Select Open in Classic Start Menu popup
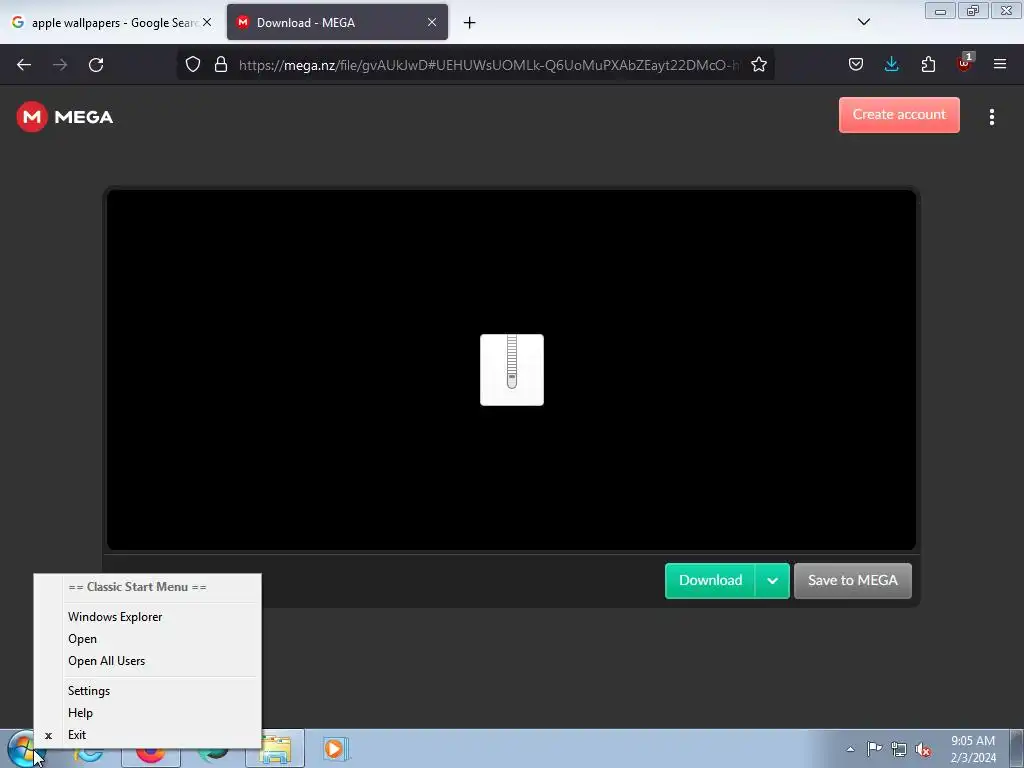 148,639
